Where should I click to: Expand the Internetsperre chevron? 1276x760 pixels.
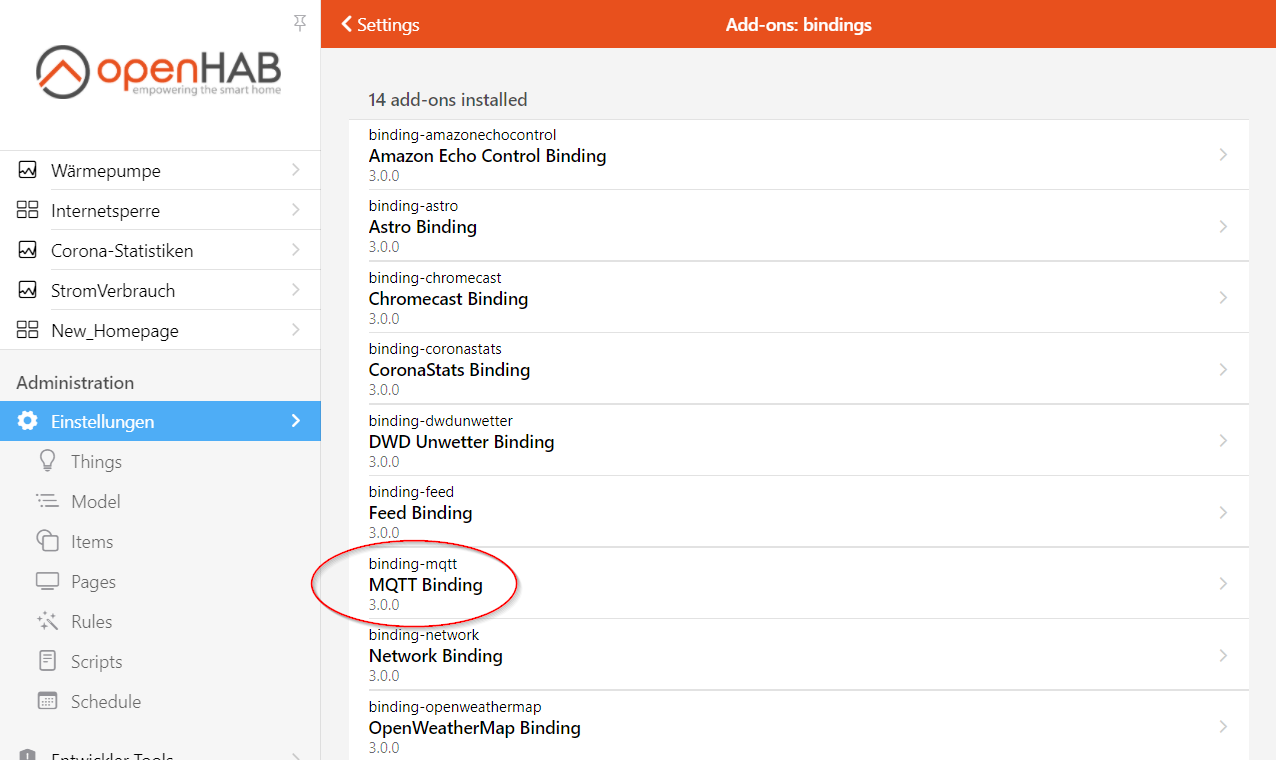point(295,210)
